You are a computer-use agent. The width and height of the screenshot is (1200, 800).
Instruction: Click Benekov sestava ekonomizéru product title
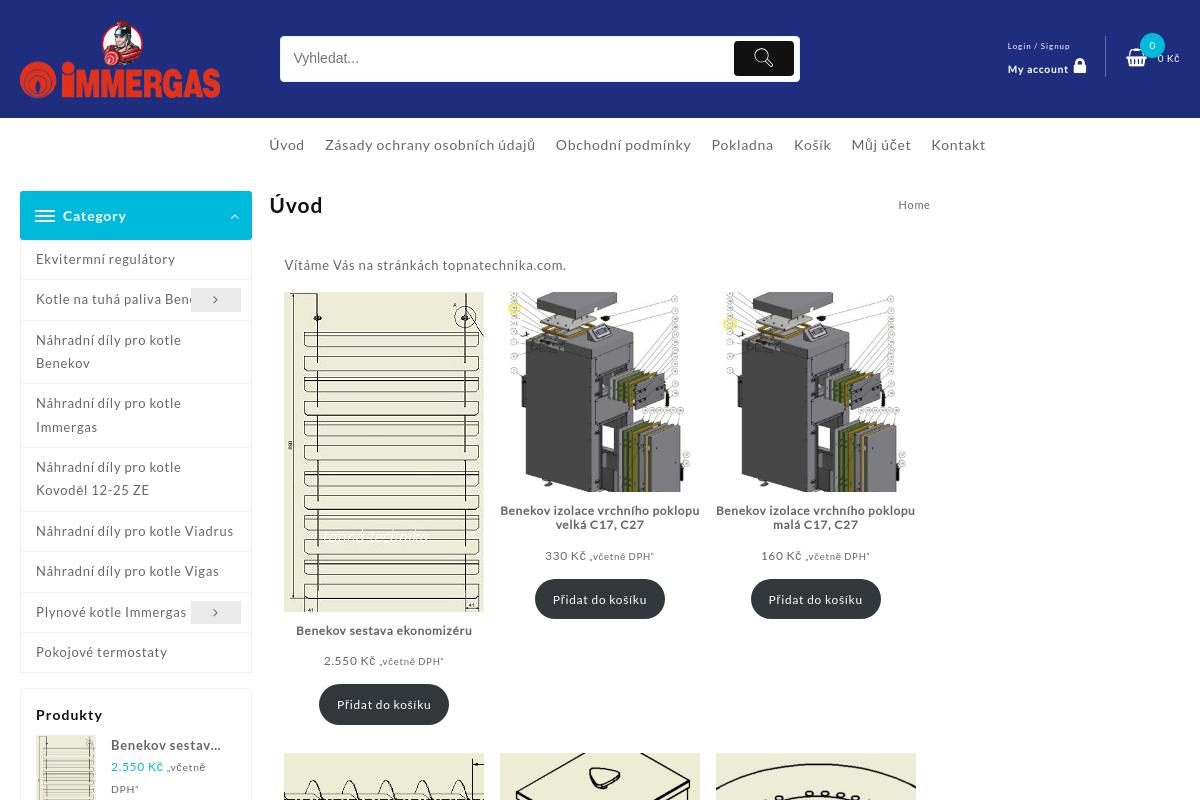click(384, 631)
